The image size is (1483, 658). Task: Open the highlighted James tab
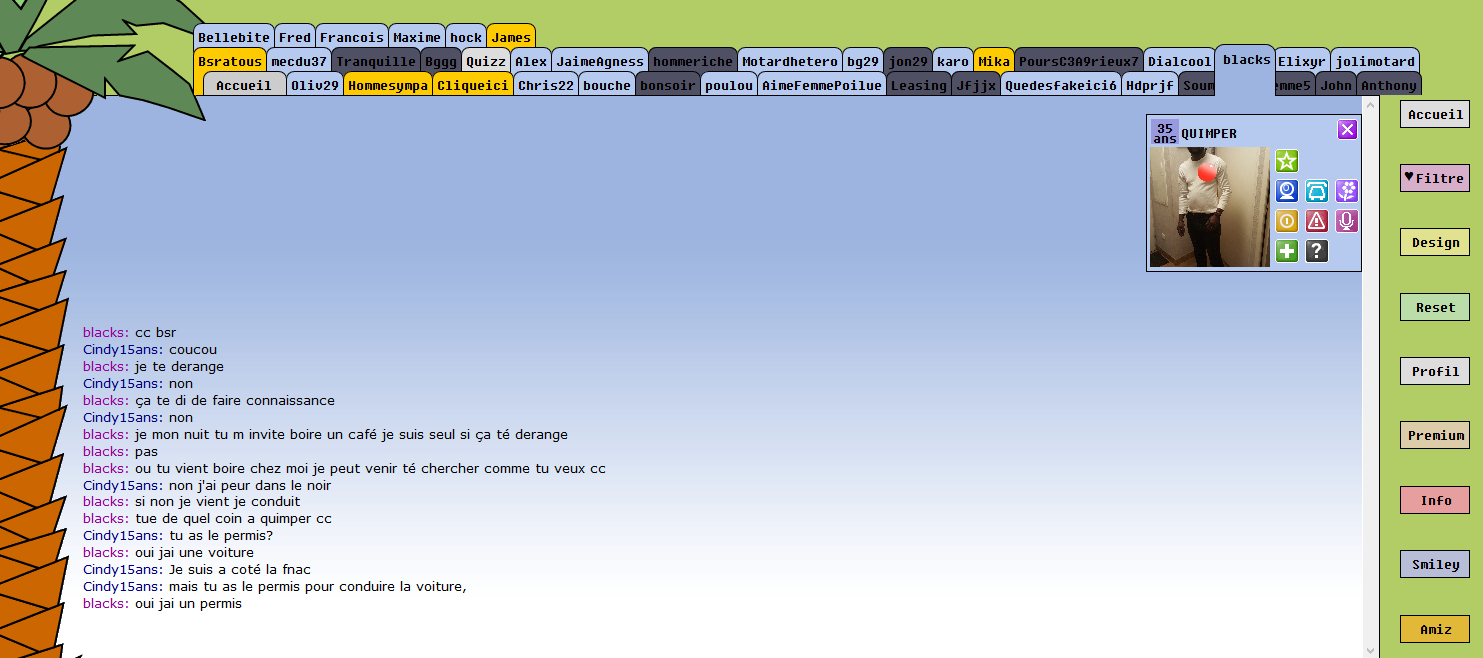tap(511, 37)
